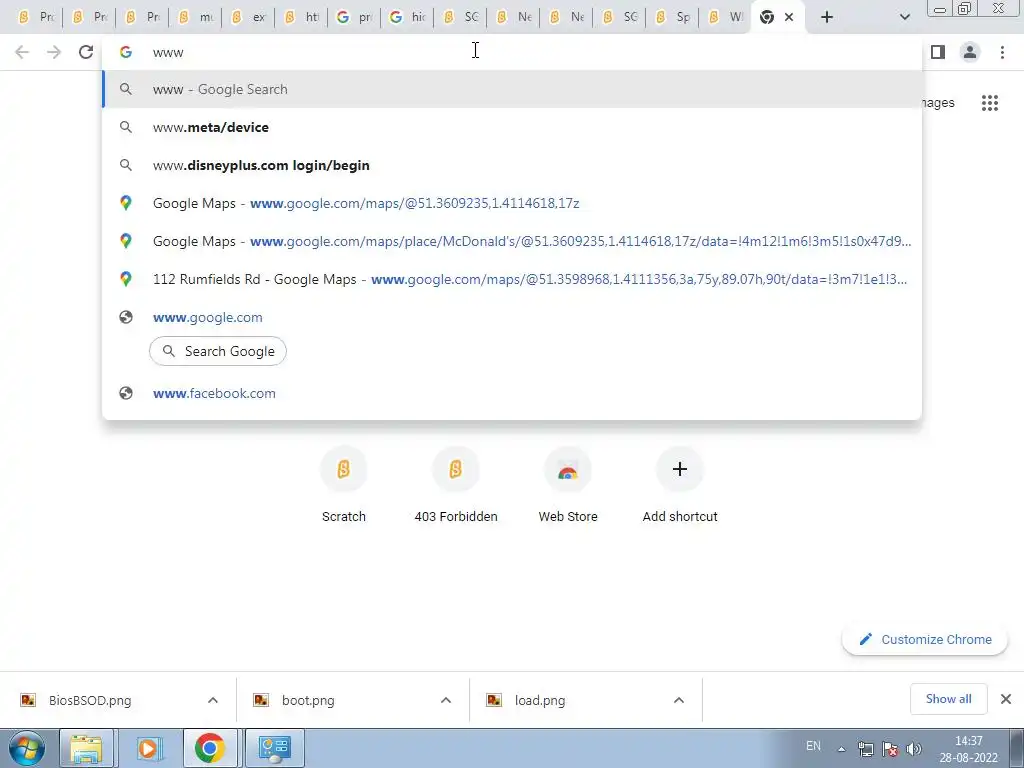The image size is (1024, 768).
Task: Choose the www.meta/device suggestion
Action: pyautogui.click(x=512, y=127)
